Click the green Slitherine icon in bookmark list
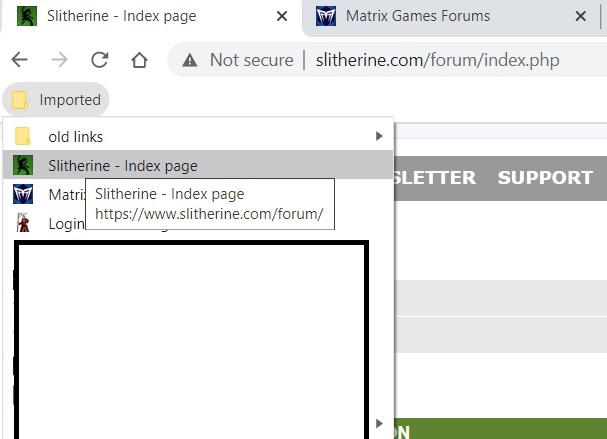The height and width of the screenshot is (439, 607). (x=23, y=165)
